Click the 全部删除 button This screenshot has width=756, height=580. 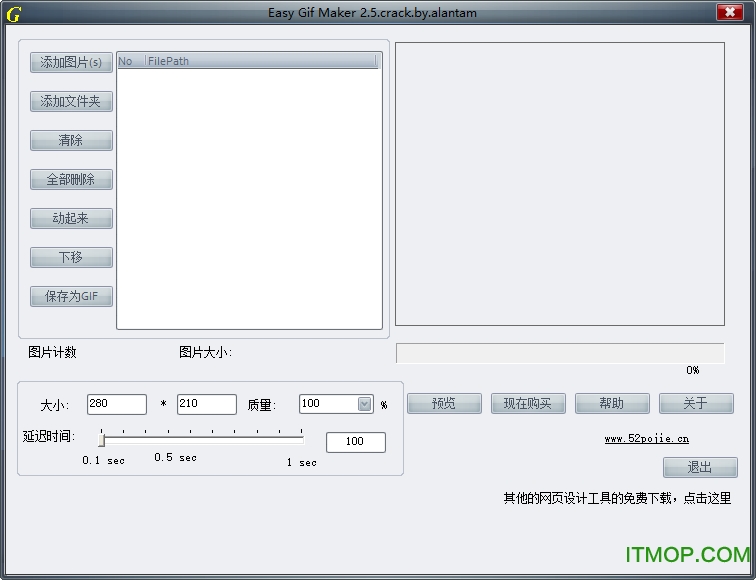[x=71, y=180]
